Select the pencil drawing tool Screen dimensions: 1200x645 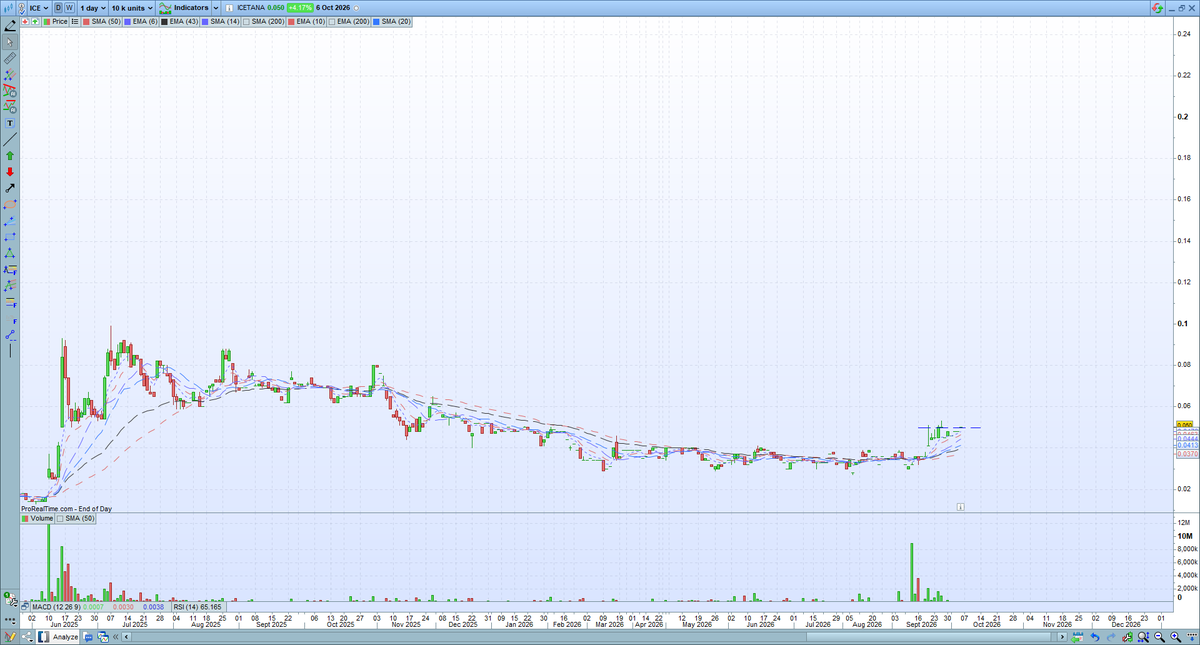[x=10, y=26]
